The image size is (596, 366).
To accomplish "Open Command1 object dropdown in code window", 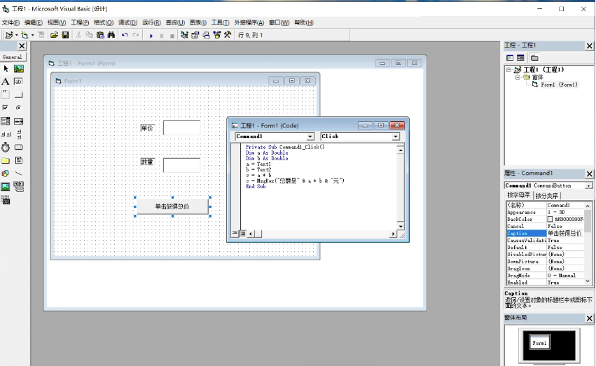I will pyautogui.click(x=311, y=136).
